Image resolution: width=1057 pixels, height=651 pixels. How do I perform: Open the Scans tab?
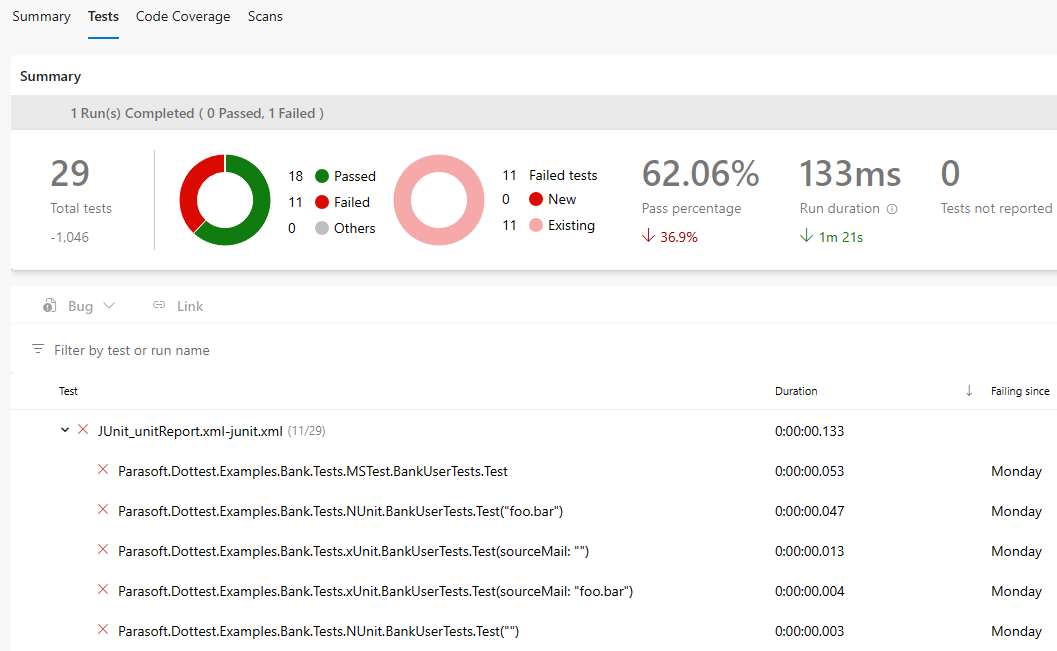(265, 16)
